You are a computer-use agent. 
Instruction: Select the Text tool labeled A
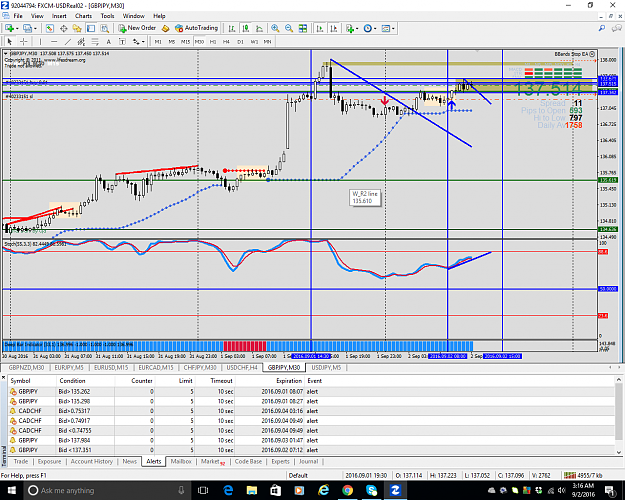pyautogui.click(x=108, y=41)
